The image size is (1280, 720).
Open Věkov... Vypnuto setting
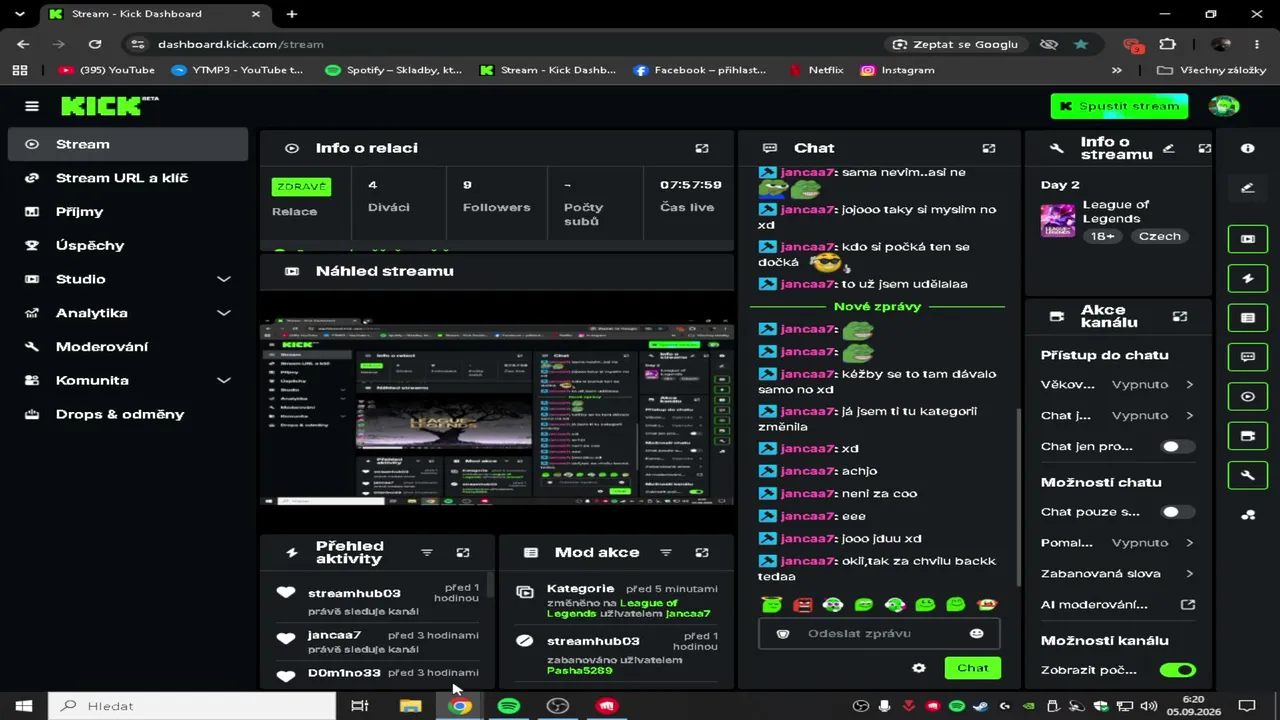(1117, 384)
